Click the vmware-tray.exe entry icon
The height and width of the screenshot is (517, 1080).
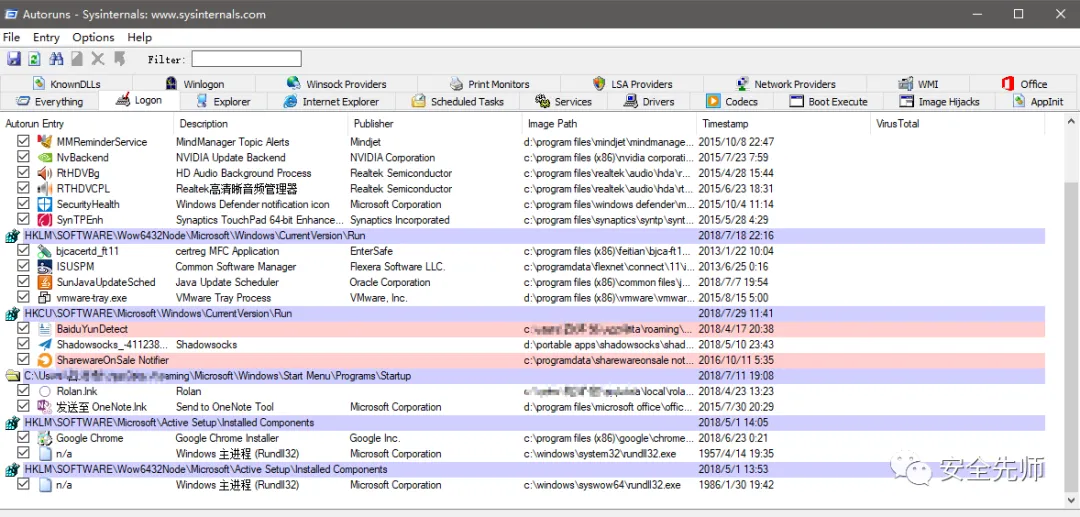[45, 298]
